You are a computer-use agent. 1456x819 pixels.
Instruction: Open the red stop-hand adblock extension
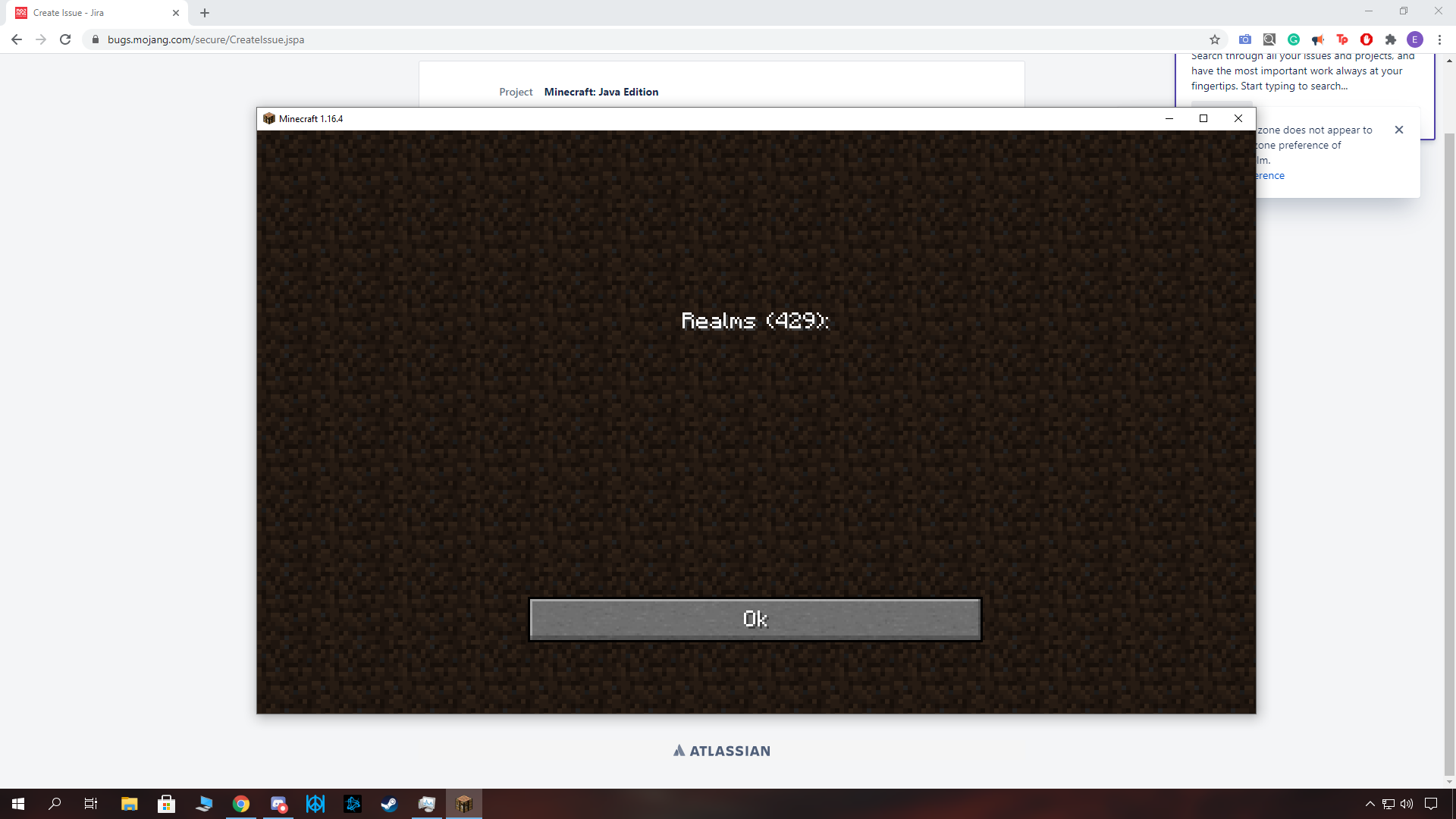tap(1367, 39)
